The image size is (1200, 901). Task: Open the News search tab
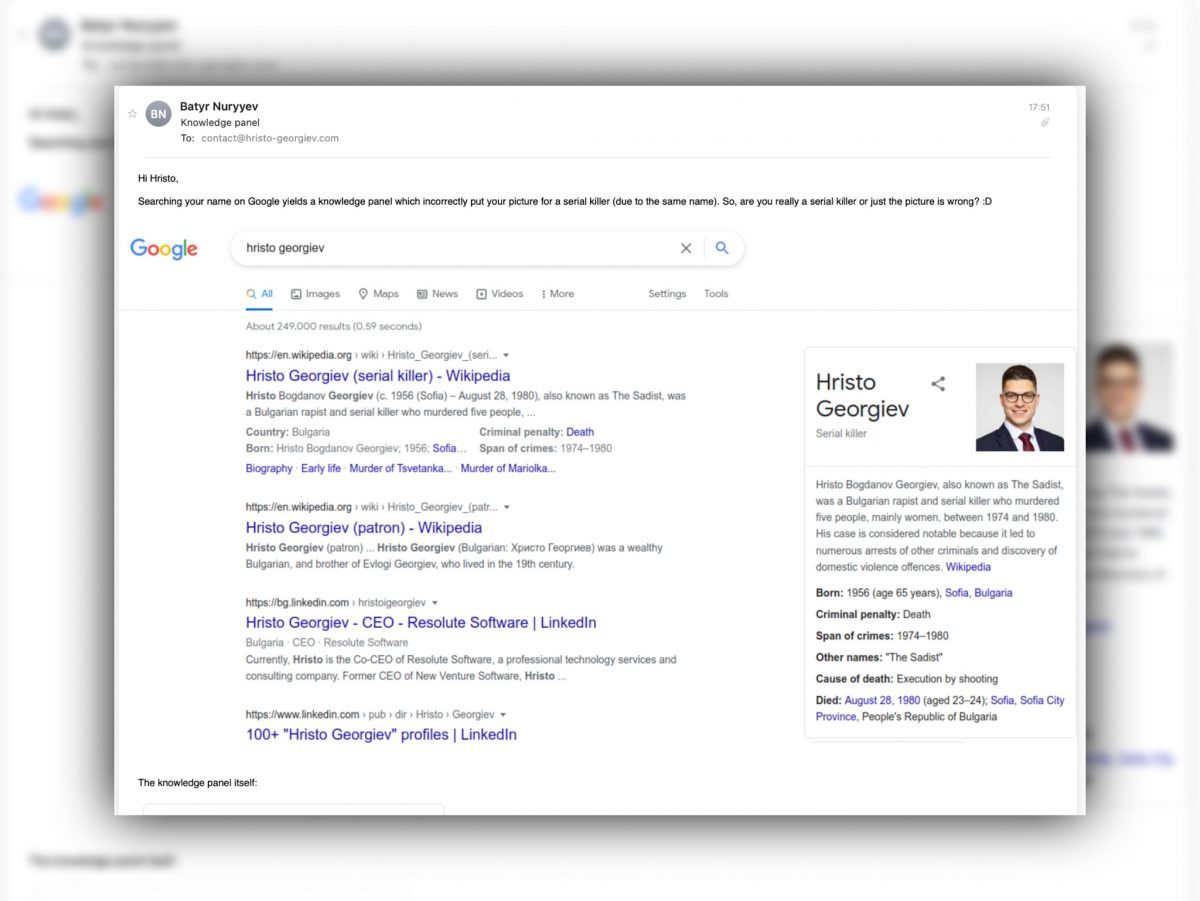(x=437, y=294)
